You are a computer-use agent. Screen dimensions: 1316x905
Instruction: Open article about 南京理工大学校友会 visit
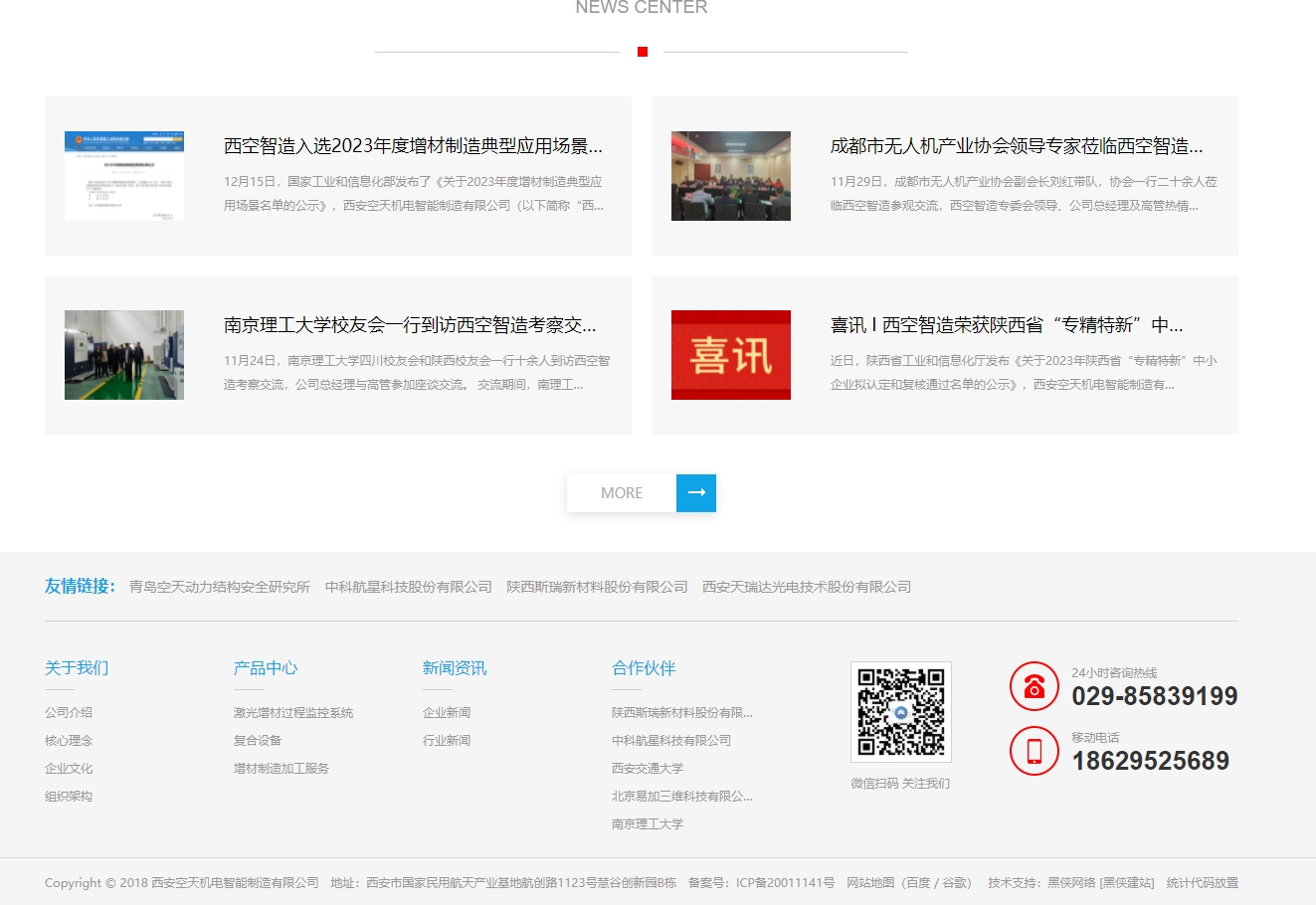pyautogui.click(x=410, y=325)
